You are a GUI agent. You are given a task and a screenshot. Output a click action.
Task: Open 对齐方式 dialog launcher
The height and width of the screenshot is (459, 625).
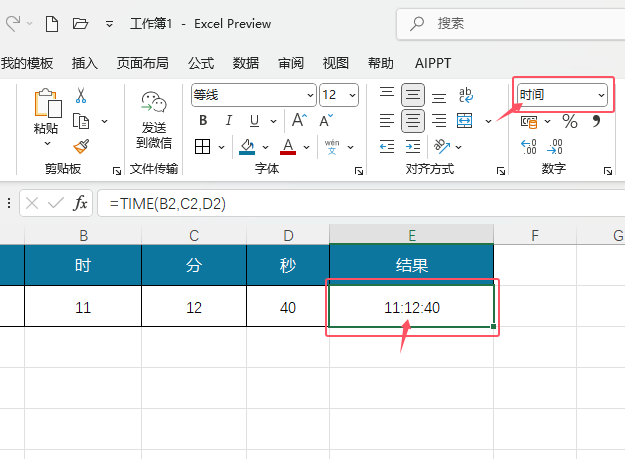point(501,171)
